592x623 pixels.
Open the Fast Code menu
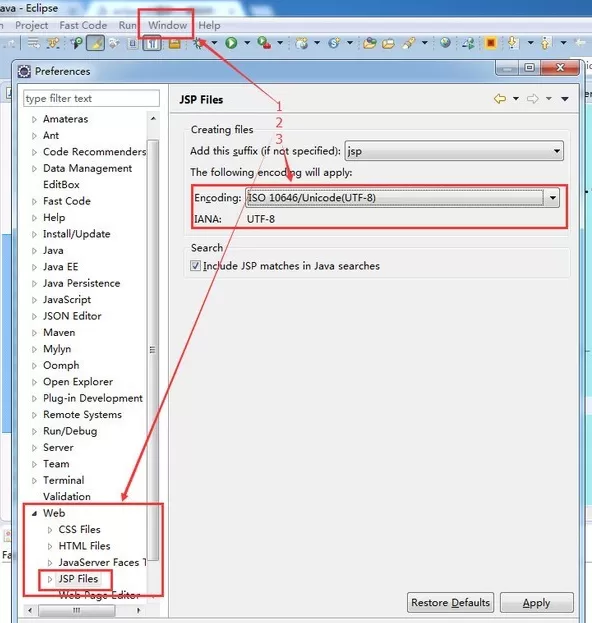click(83, 25)
